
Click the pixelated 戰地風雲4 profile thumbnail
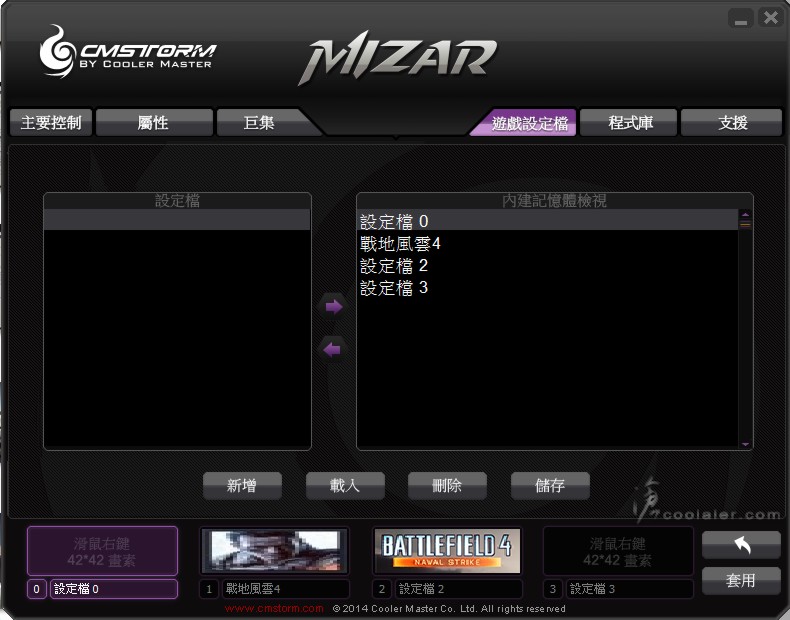[275, 551]
